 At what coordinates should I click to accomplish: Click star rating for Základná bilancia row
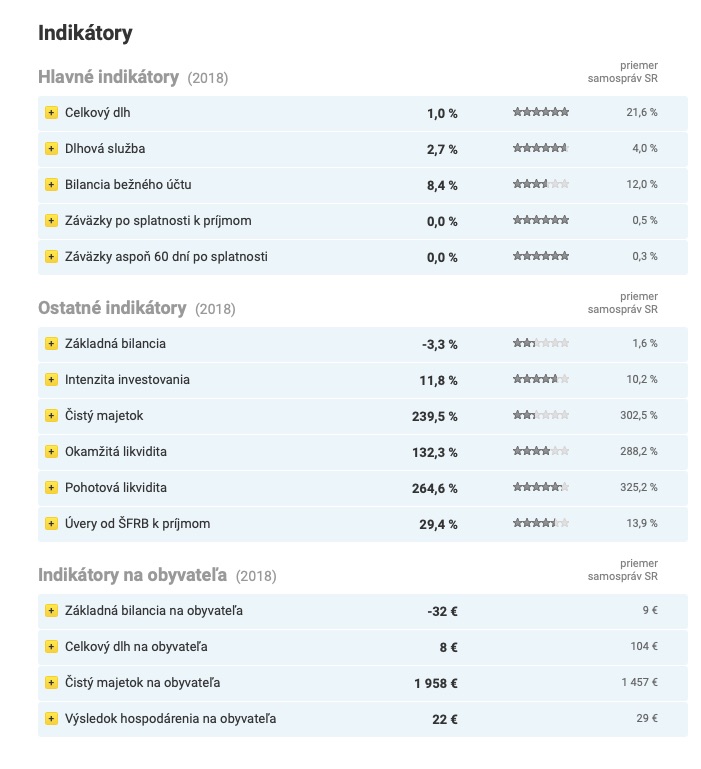(541, 343)
